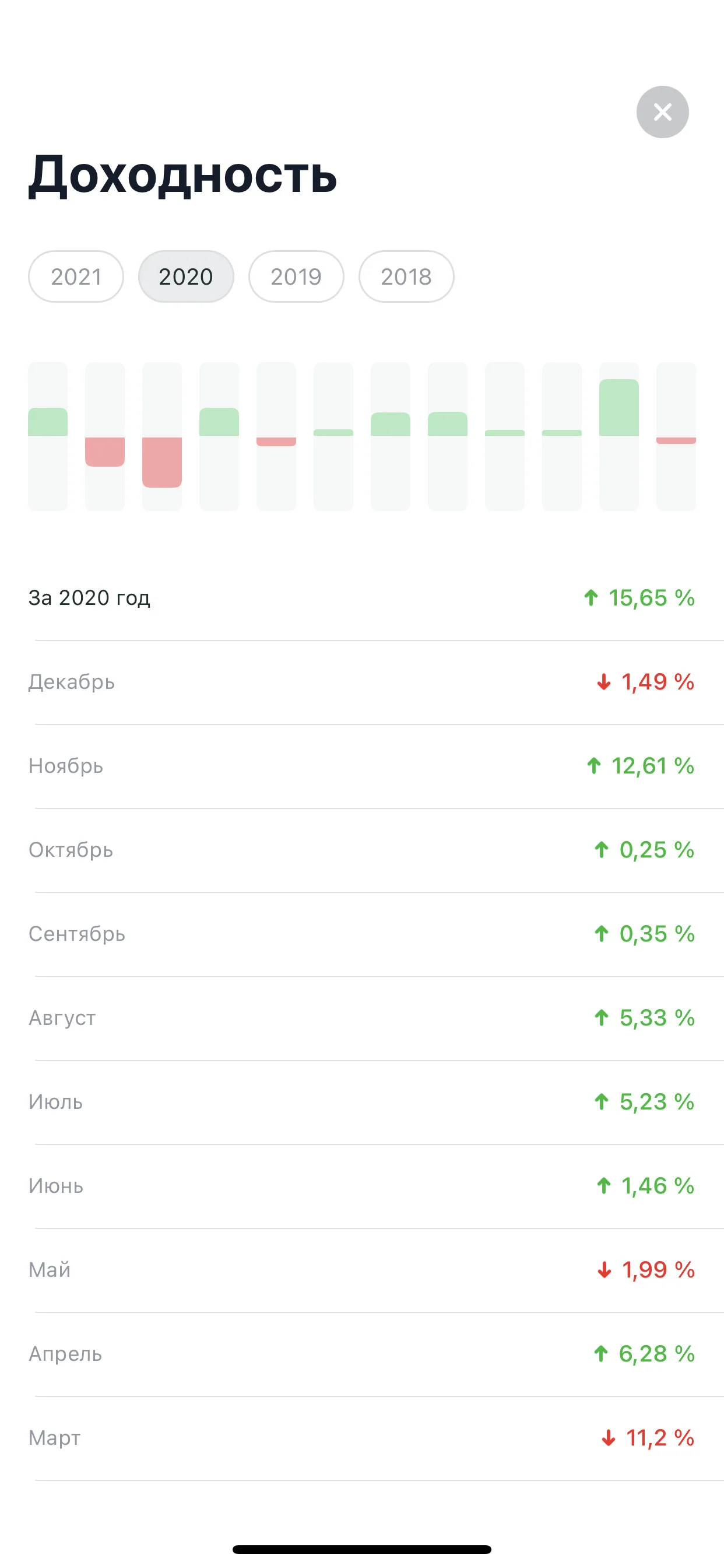The width and height of the screenshot is (724, 1568).
Task: Tap the green up arrow beside 15,65 %
Action: (x=591, y=598)
